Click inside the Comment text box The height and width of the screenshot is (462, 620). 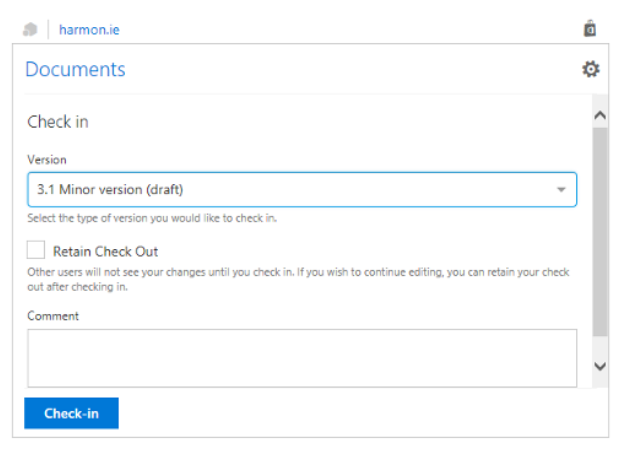[301, 357]
